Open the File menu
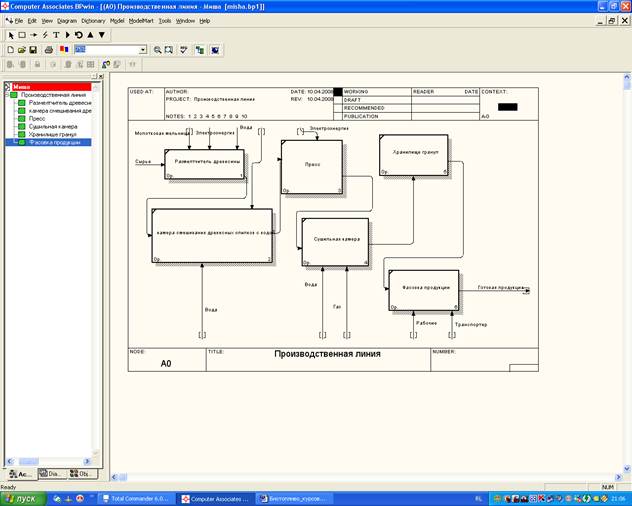The width and height of the screenshot is (632, 506). tap(19, 21)
